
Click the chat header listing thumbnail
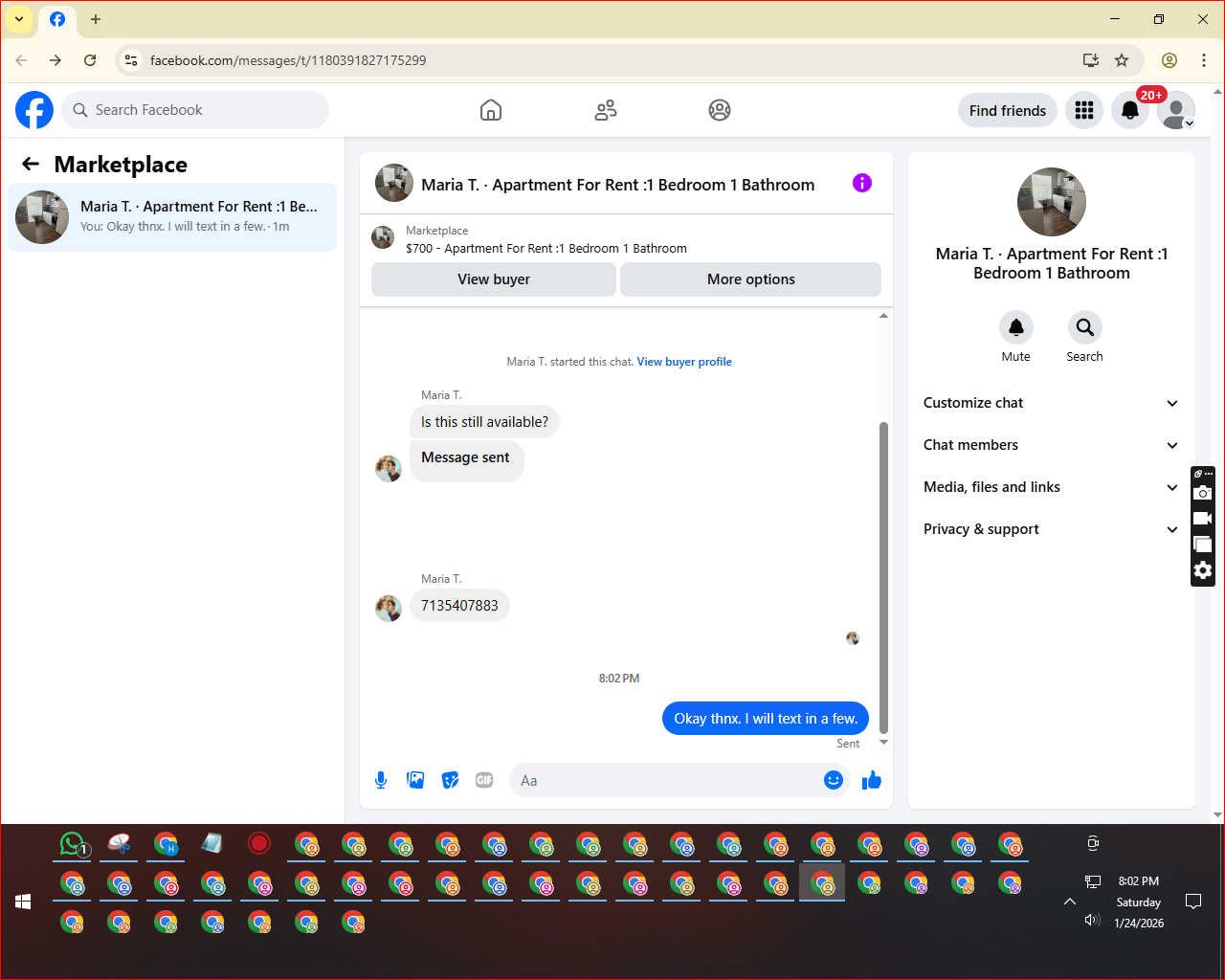pyautogui.click(x=394, y=183)
